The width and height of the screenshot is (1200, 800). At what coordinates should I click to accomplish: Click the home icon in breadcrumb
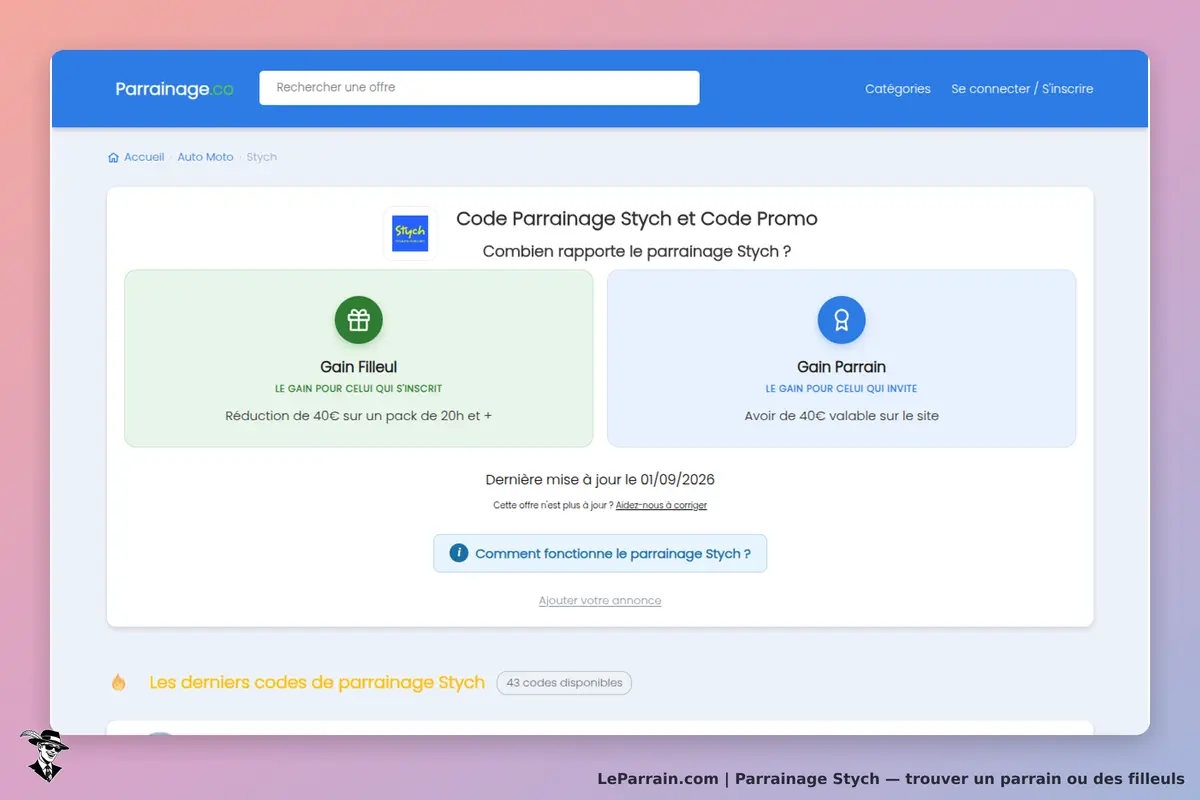[113, 157]
